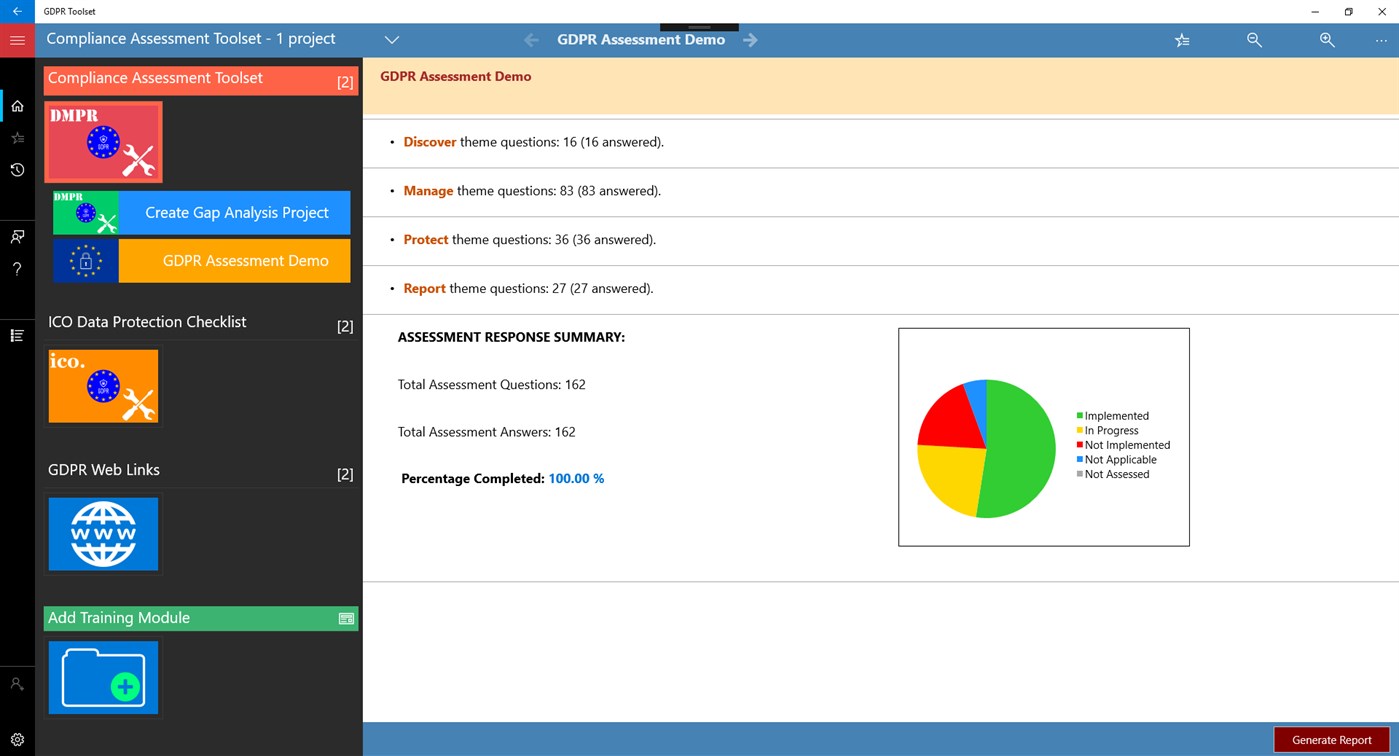Click the Generate Report button
The height and width of the screenshot is (756, 1399).
point(1331,740)
